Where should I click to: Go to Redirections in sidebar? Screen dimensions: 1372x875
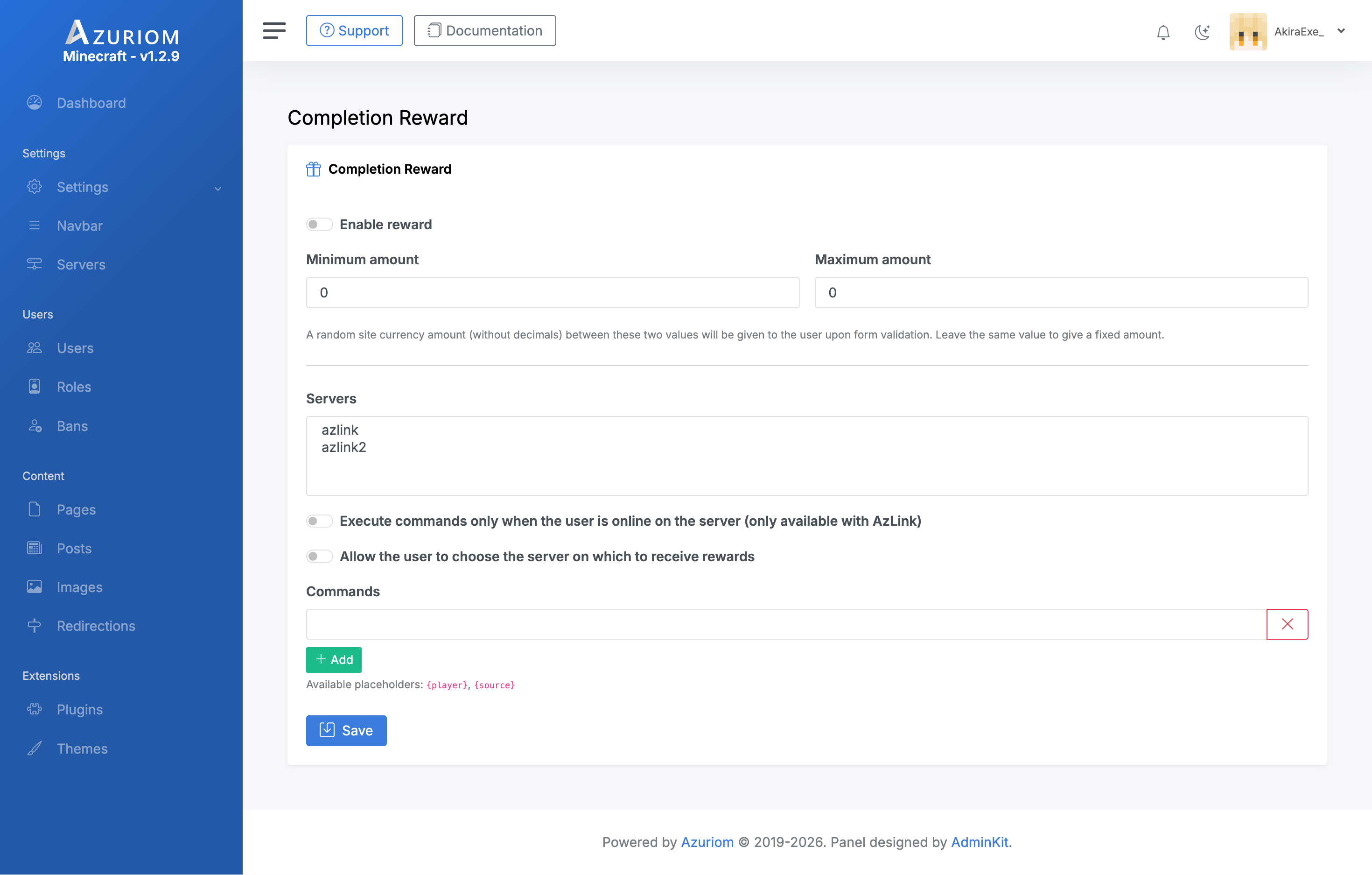coord(96,625)
